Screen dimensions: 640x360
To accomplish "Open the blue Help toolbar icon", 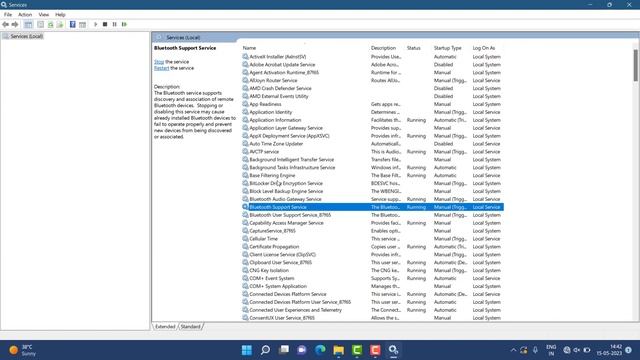I will tap(73, 24).
